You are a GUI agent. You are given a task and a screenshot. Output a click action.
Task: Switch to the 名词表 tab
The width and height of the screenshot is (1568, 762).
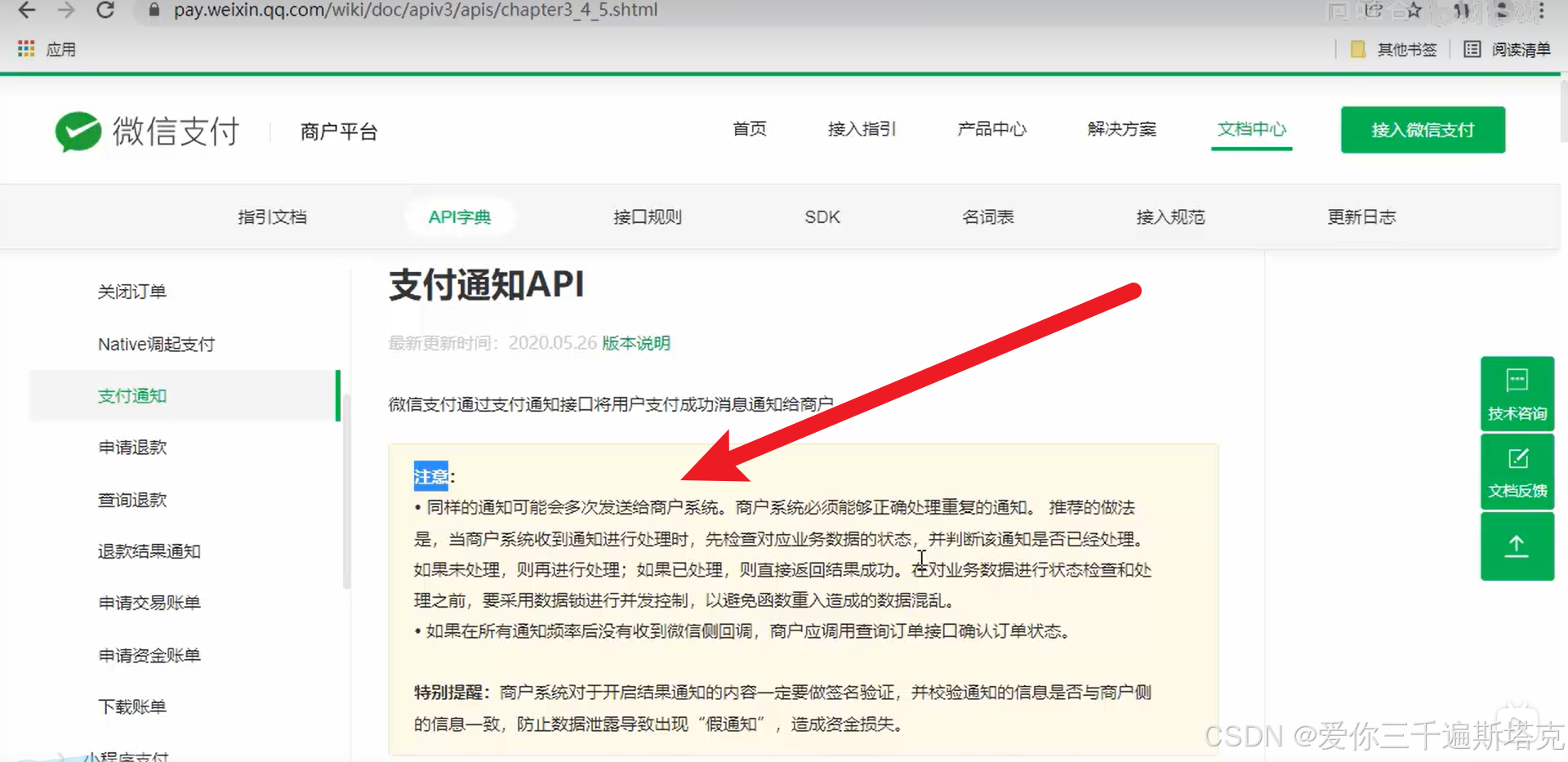[x=988, y=217]
